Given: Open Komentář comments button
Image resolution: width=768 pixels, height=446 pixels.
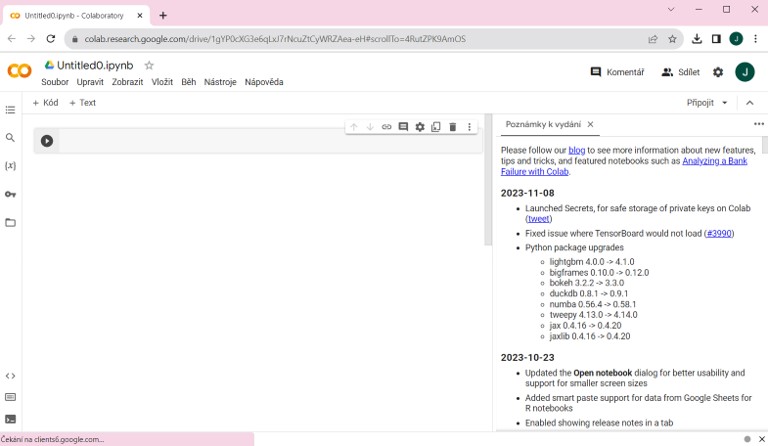Looking at the screenshot, I should [x=617, y=72].
